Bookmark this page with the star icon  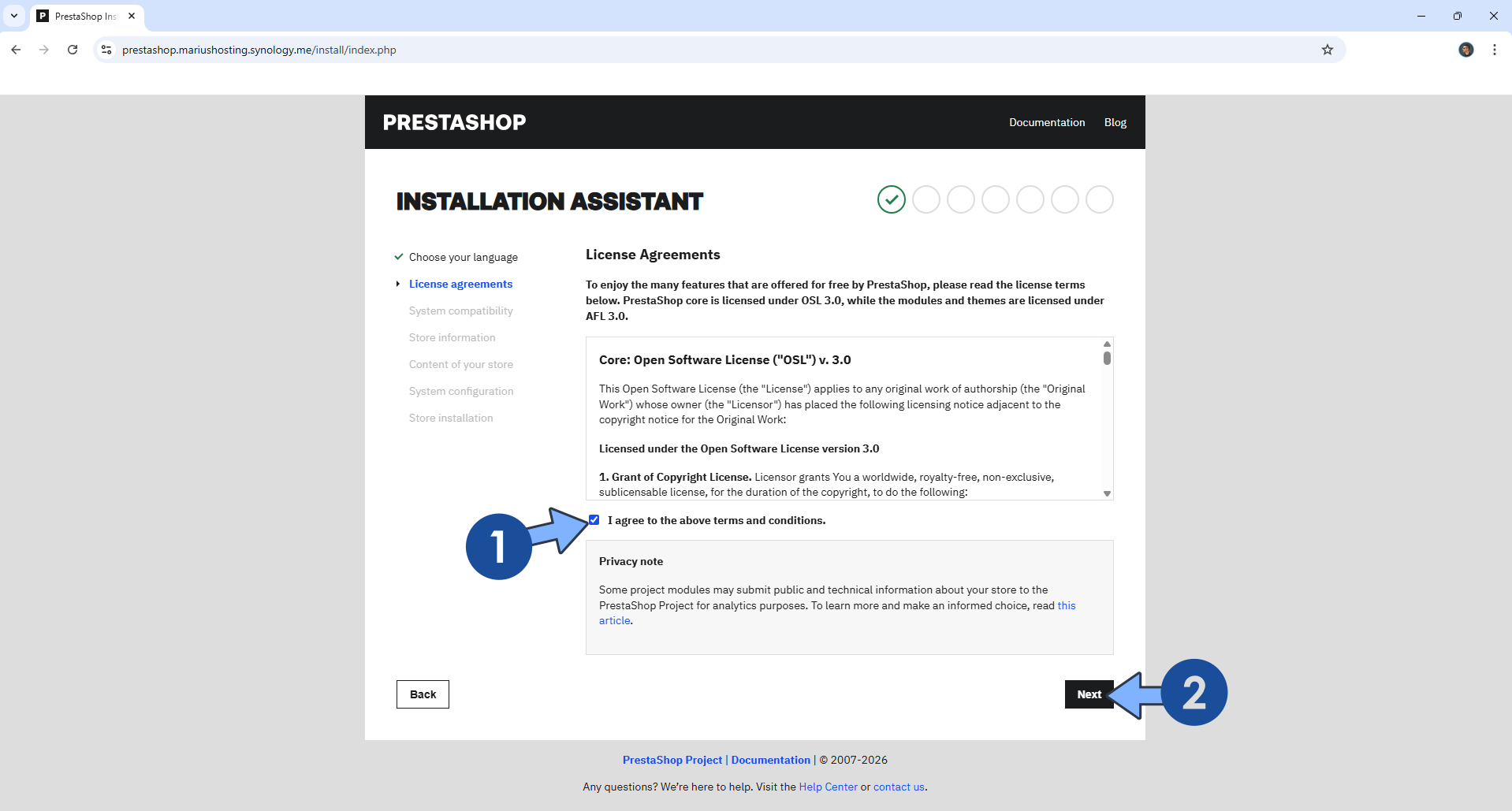point(1328,49)
